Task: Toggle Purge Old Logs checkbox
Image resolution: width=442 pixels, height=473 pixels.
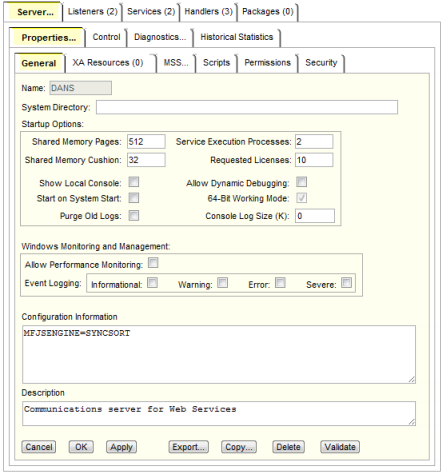Action: 134,215
